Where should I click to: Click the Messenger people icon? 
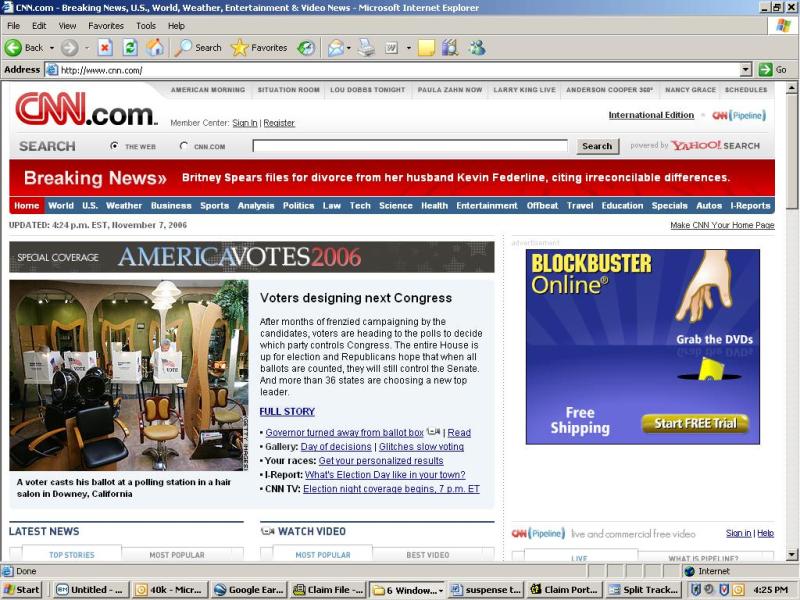click(478, 48)
